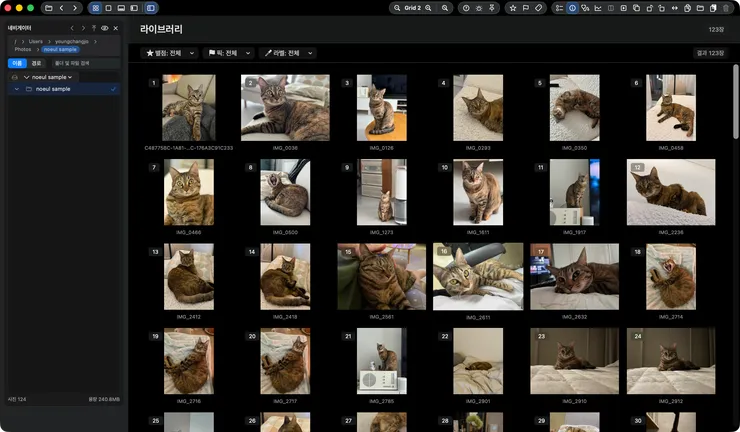Select the noeul sample breadcrumb pill
Screen dimensions: 740x432
click(60, 49)
